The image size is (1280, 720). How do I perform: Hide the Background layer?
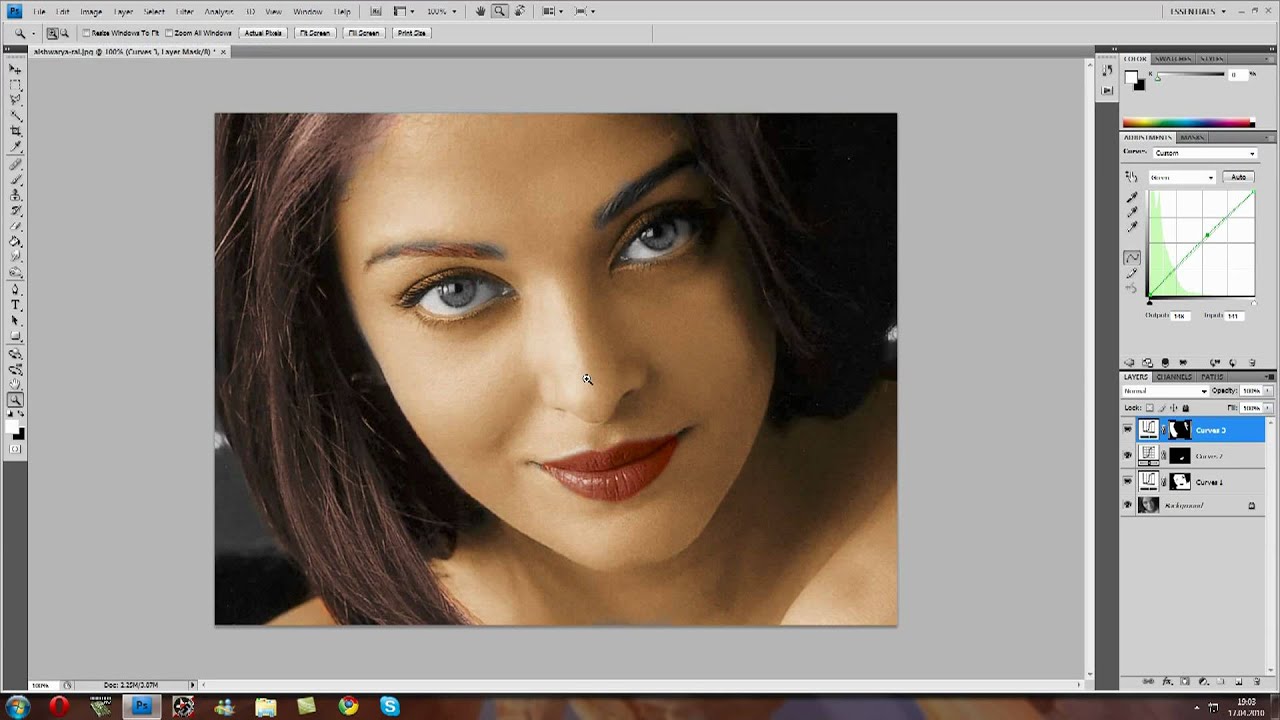1128,506
